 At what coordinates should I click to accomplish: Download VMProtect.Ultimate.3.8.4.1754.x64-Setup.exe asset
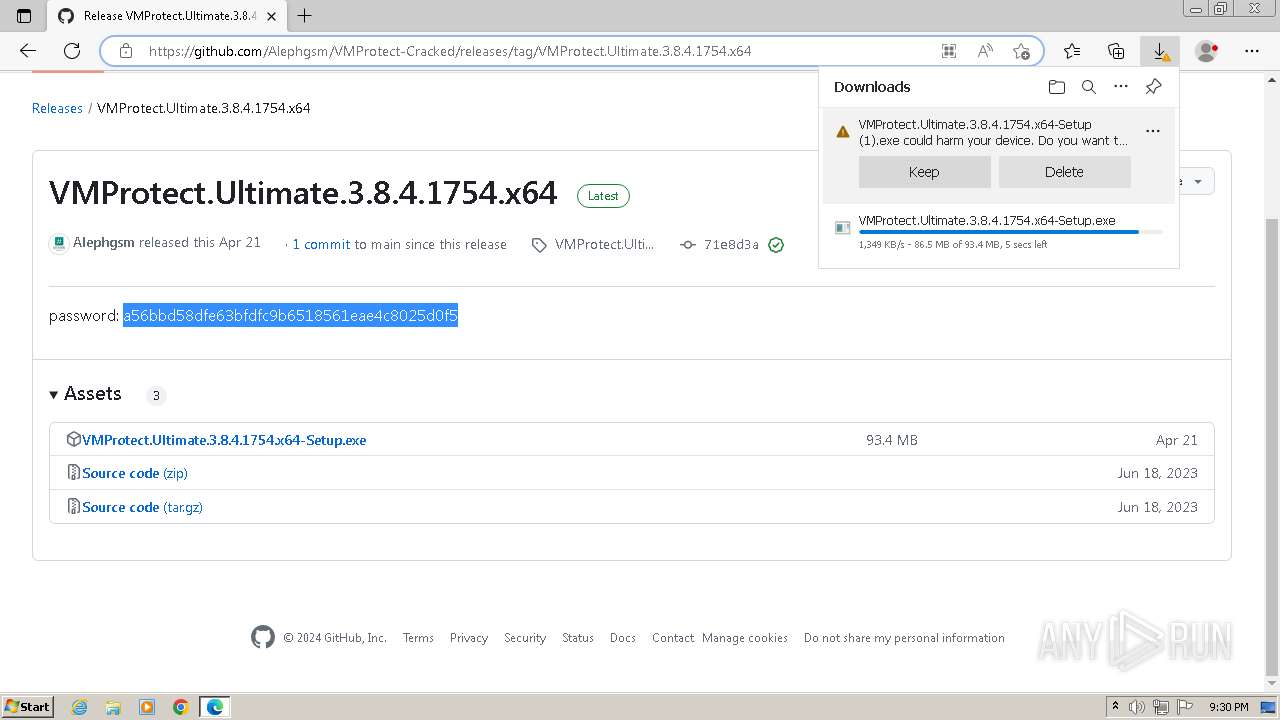pos(224,440)
